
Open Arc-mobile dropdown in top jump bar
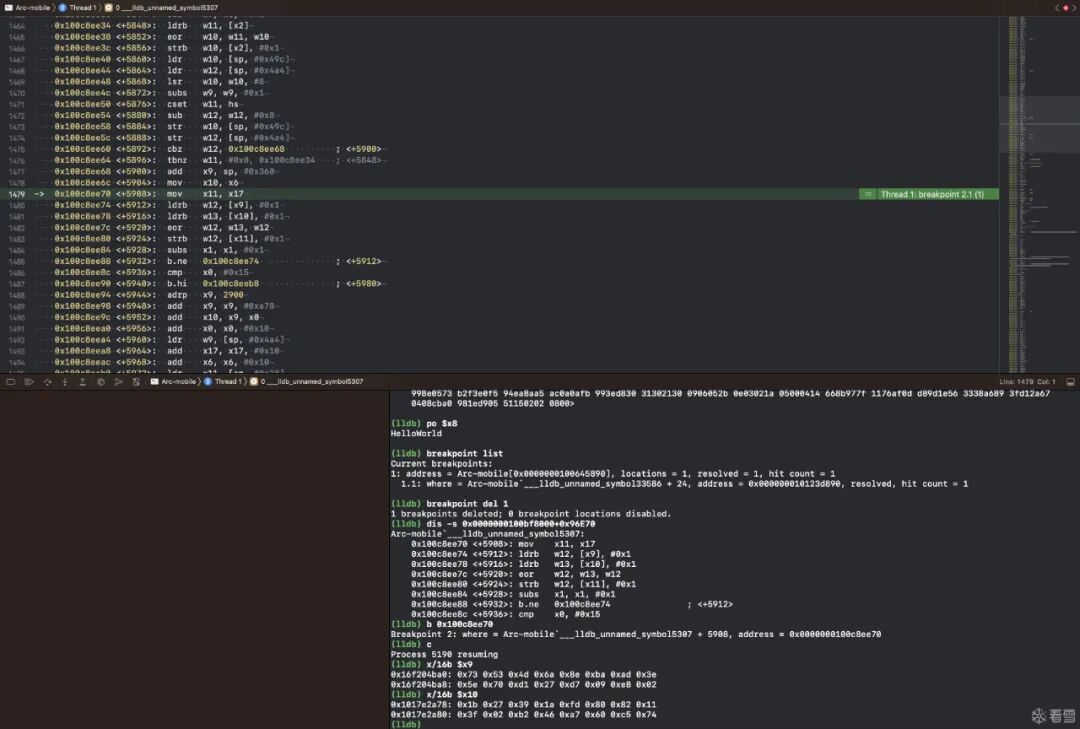click(x=28, y=8)
